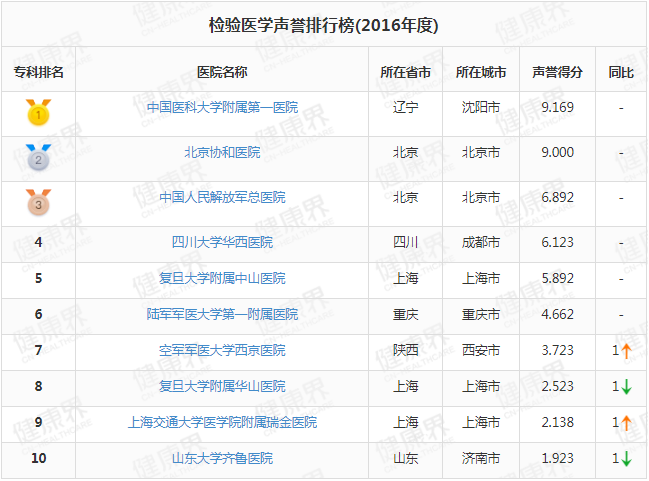Open 四川大学华西医院 hospital page

(222, 242)
